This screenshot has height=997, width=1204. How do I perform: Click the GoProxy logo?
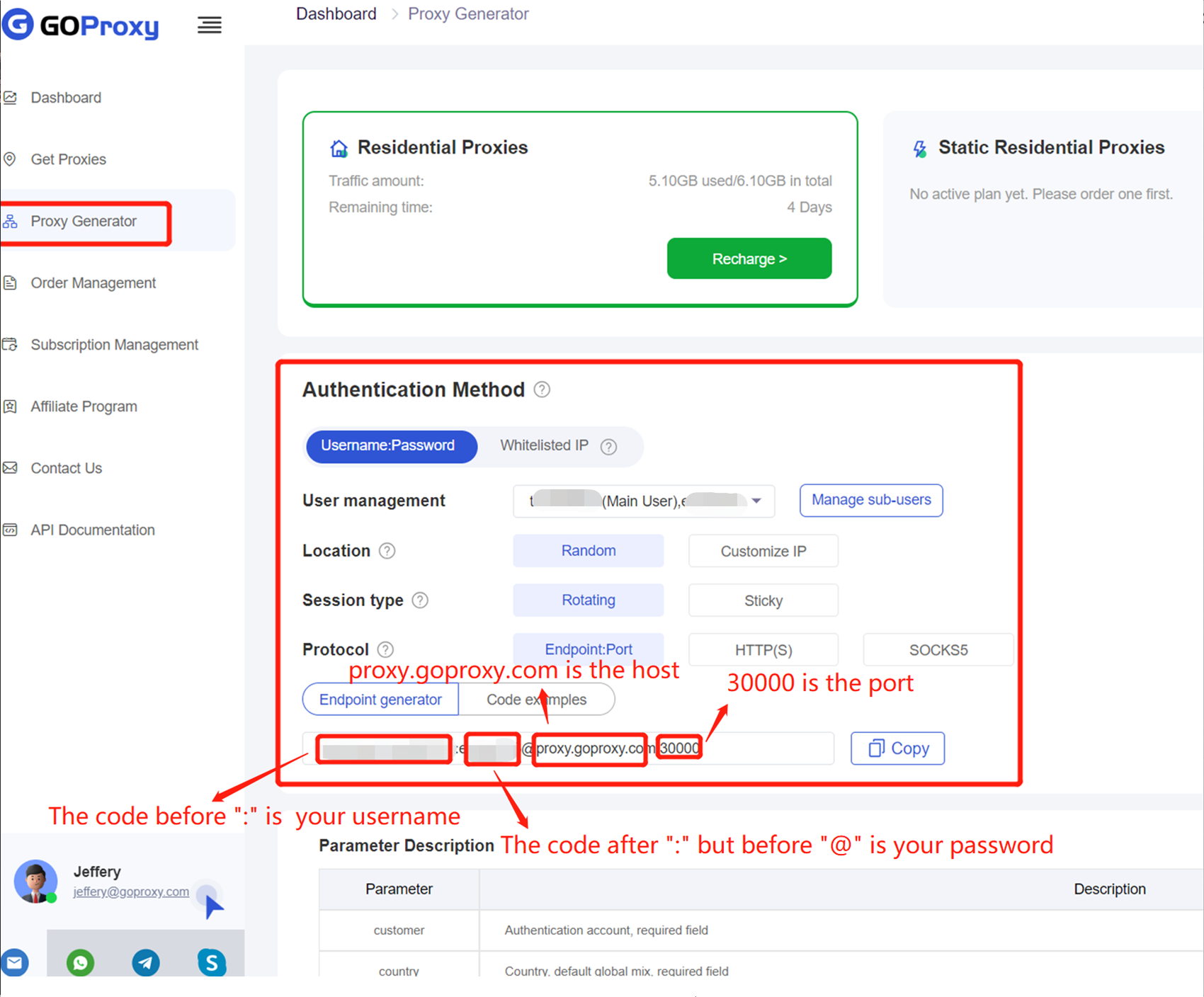click(x=80, y=25)
